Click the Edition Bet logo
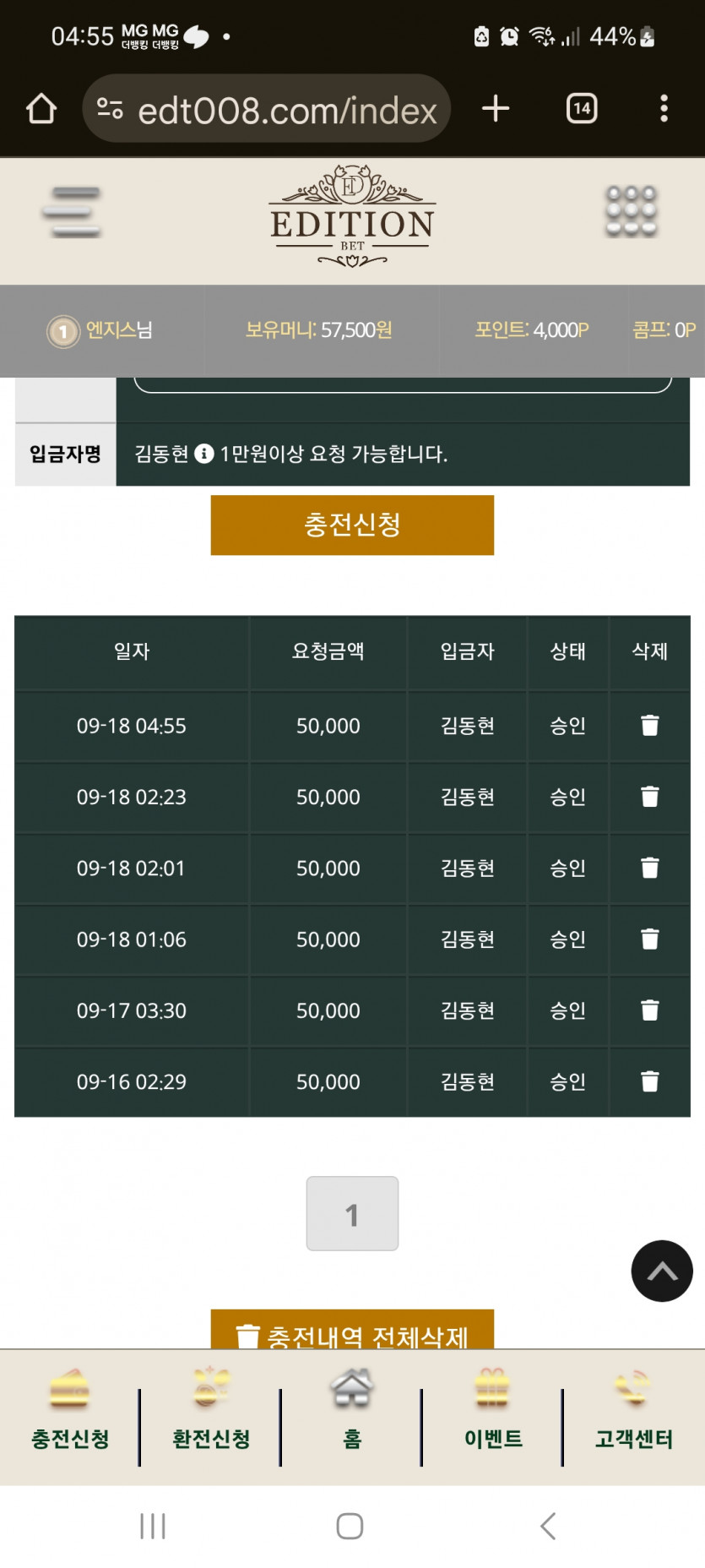The image size is (705, 1568). coord(352,217)
